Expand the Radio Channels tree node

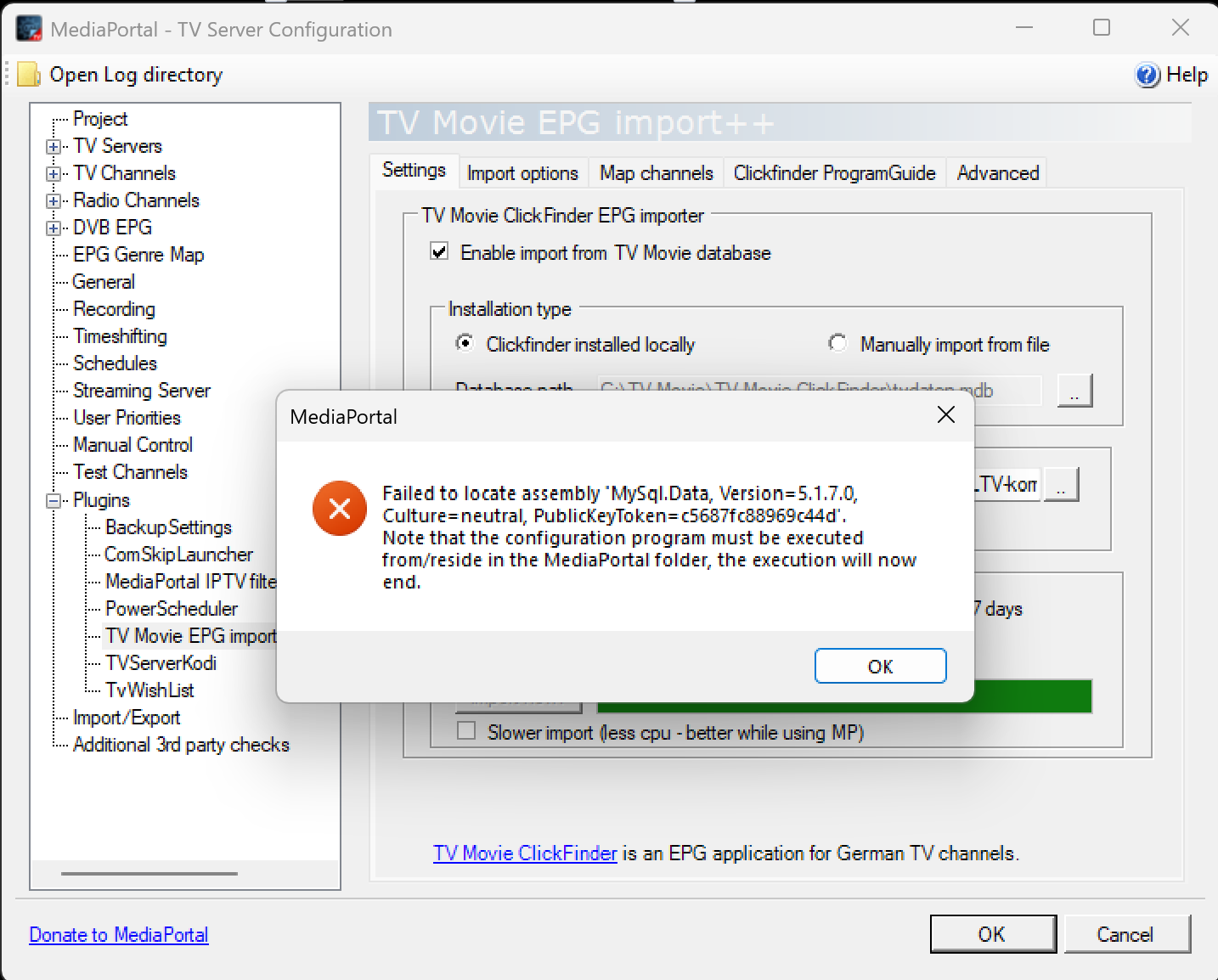tap(54, 201)
